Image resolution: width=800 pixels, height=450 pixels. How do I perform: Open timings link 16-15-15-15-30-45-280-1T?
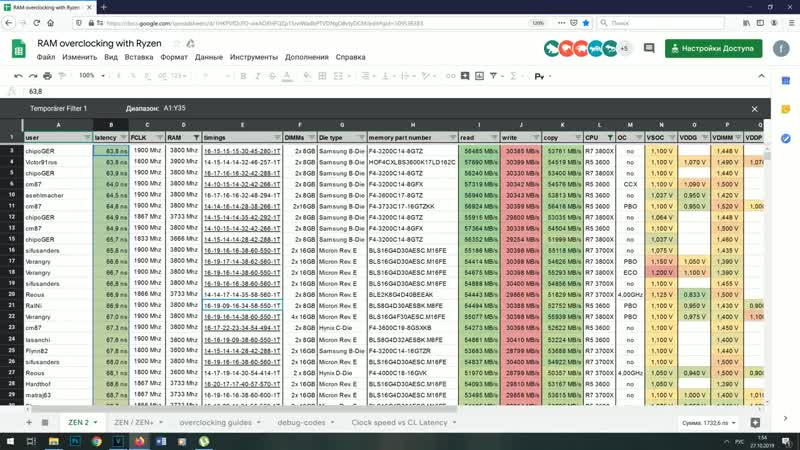pyautogui.click(x=242, y=151)
